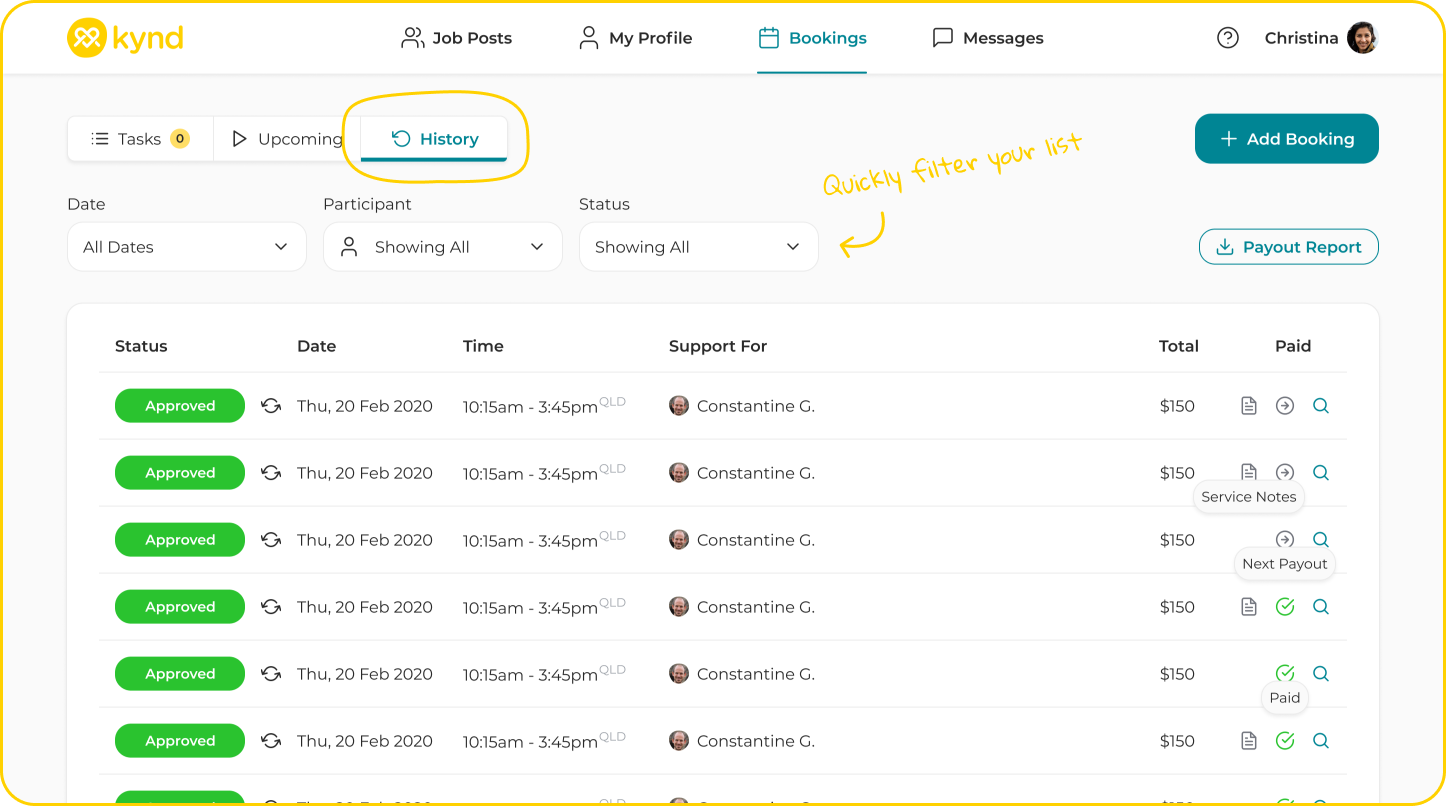This screenshot has height=806, width=1446.
Task: Click the Date column header
Action: [316, 346]
